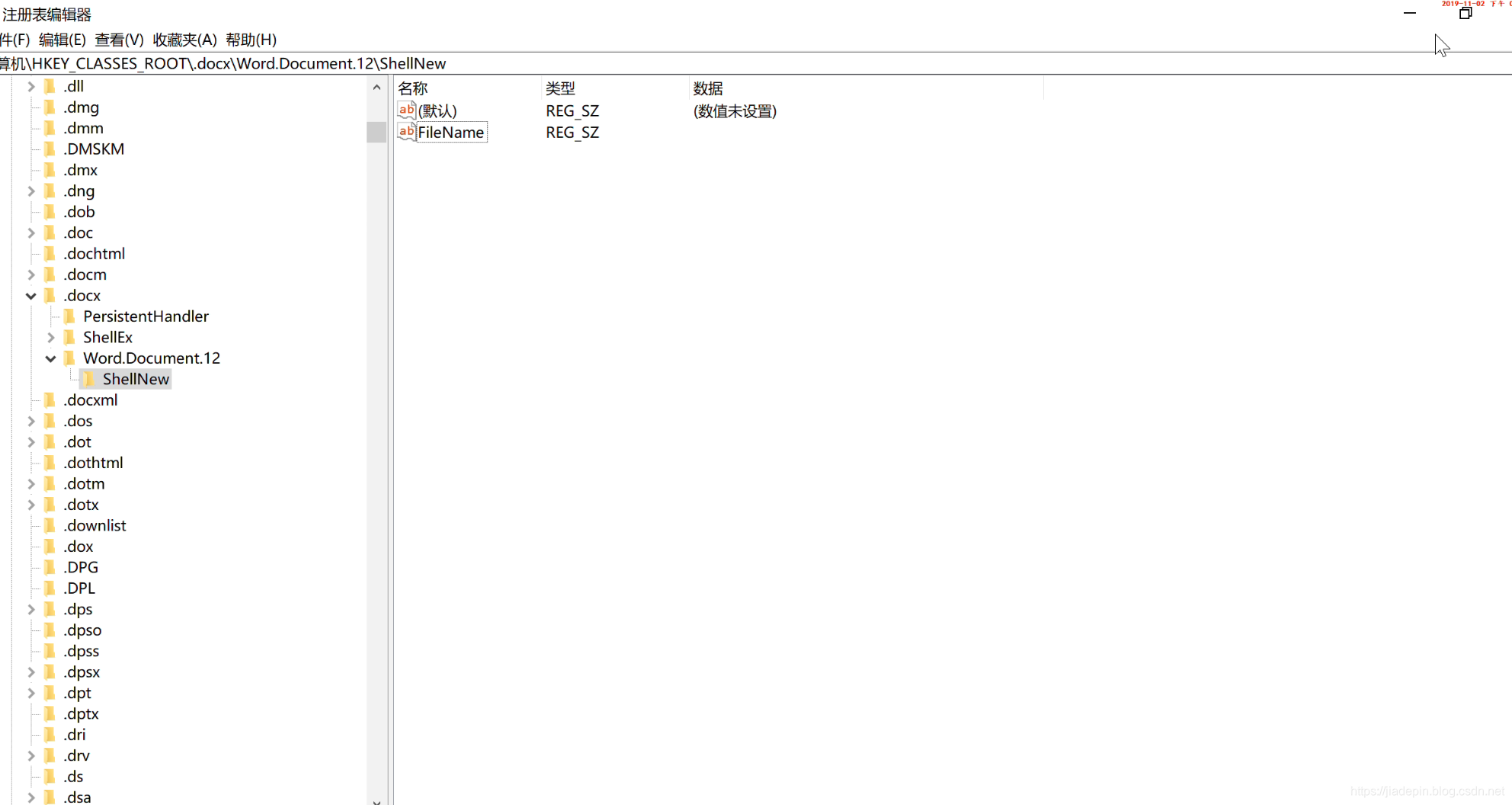This screenshot has height=805, width=1512.
Task: Click the .ds folder icon
Action: pos(50,777)
